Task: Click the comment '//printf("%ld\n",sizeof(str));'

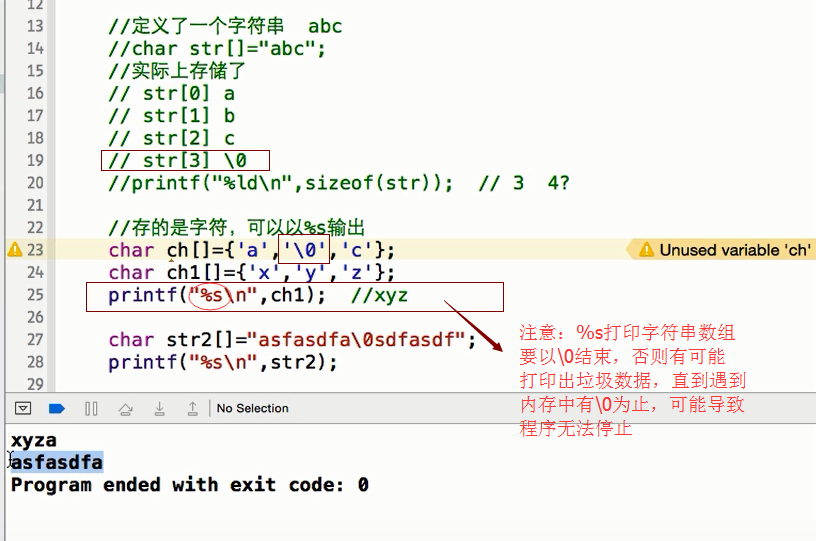Action: (280, 183)
